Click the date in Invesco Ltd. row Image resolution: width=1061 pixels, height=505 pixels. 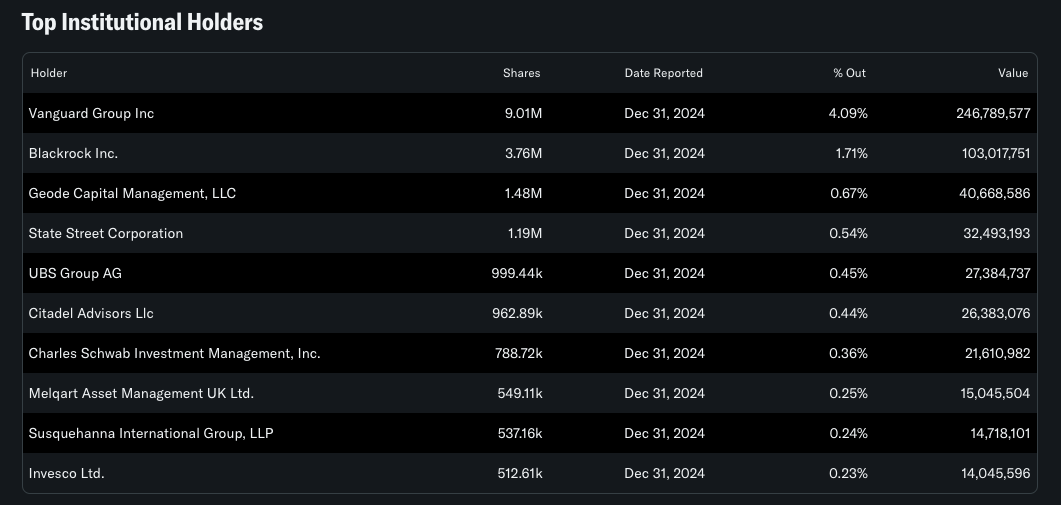[664, 473]
